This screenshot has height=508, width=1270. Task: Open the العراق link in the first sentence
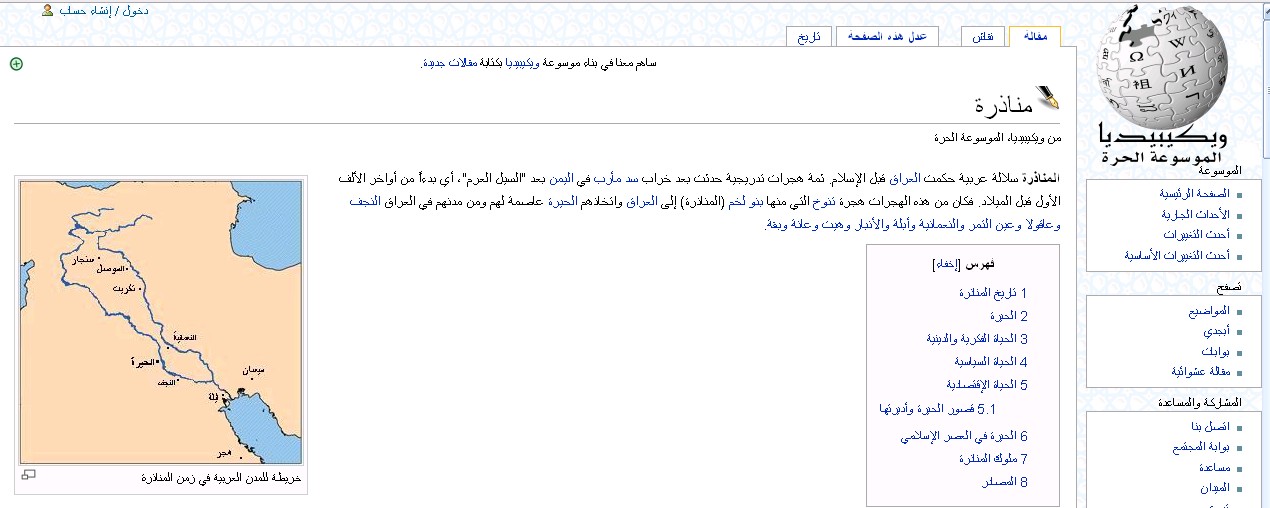(x=904, y=177)
